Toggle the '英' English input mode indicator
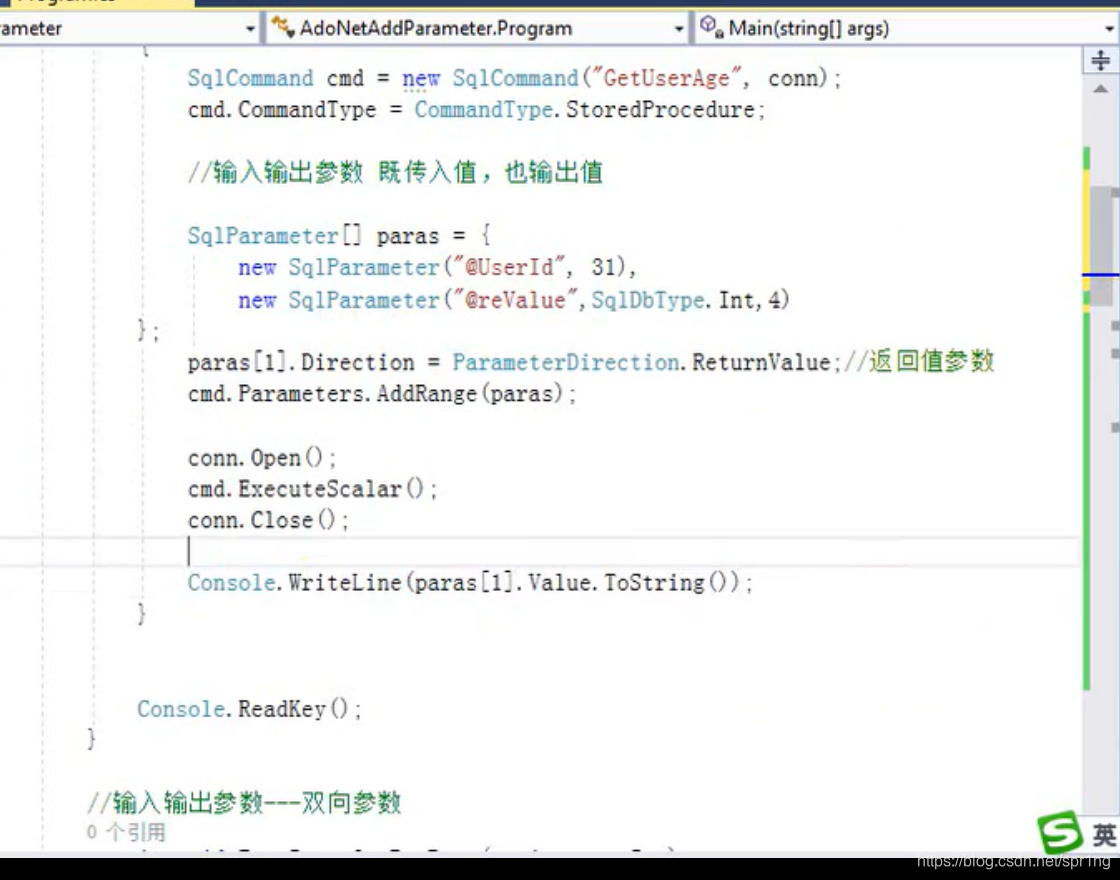 tap(1103, 834)
